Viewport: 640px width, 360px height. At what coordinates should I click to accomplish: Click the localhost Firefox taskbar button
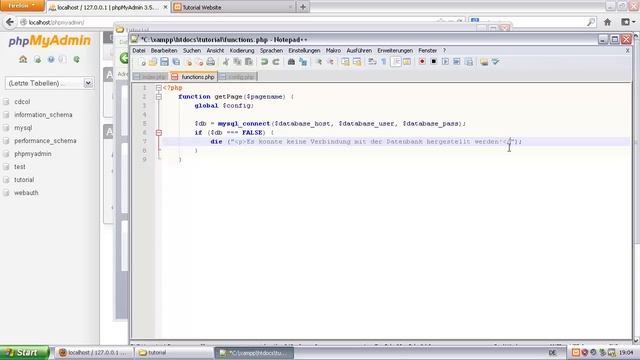click(x=94, y=353)
